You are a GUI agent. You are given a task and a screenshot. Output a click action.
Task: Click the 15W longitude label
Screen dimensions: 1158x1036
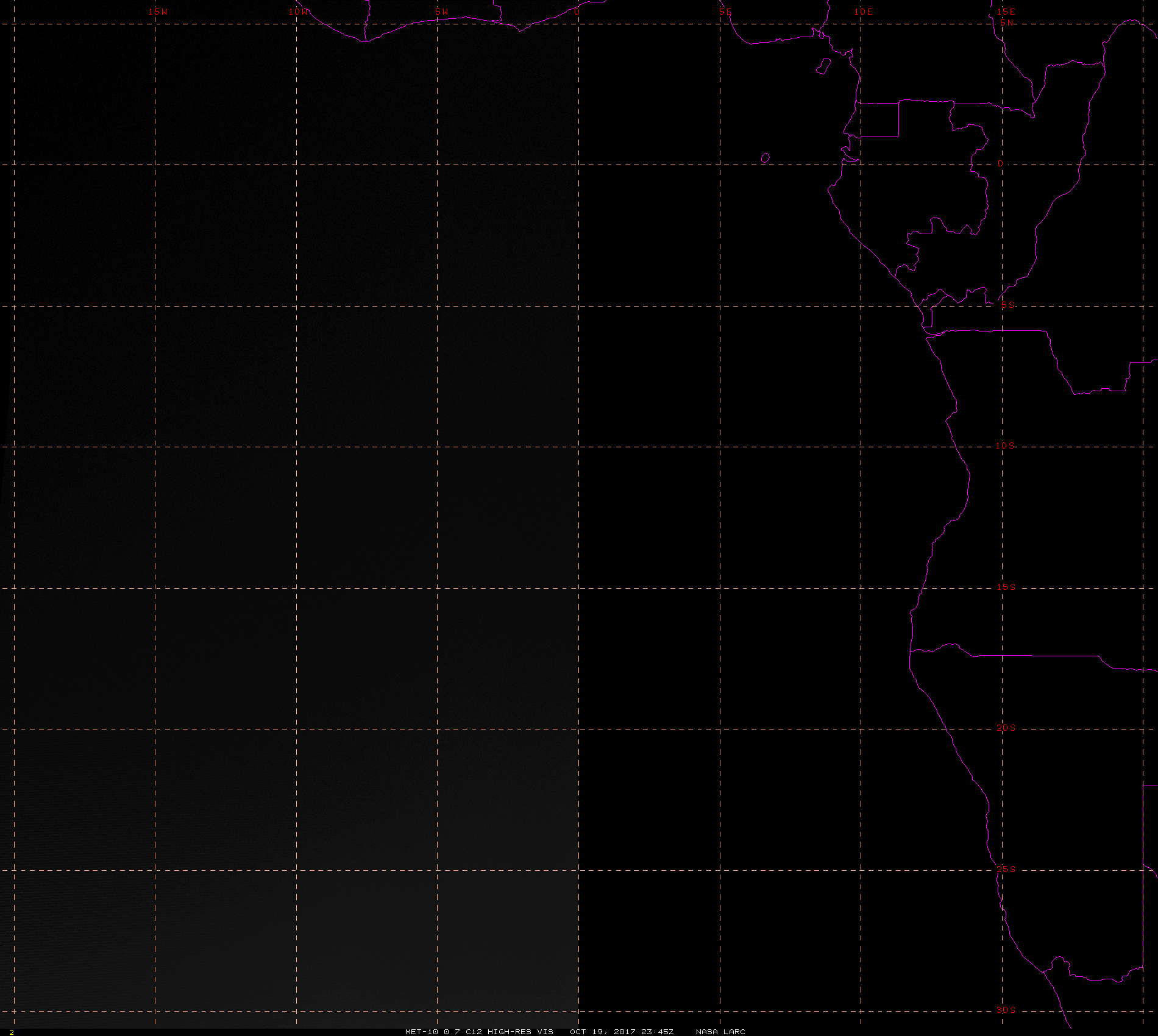click(158, 12)
